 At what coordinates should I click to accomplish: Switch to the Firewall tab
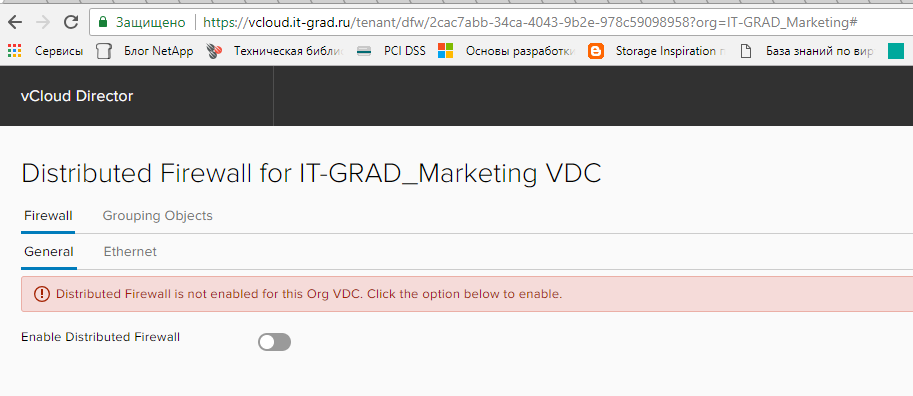click(48, 216)
